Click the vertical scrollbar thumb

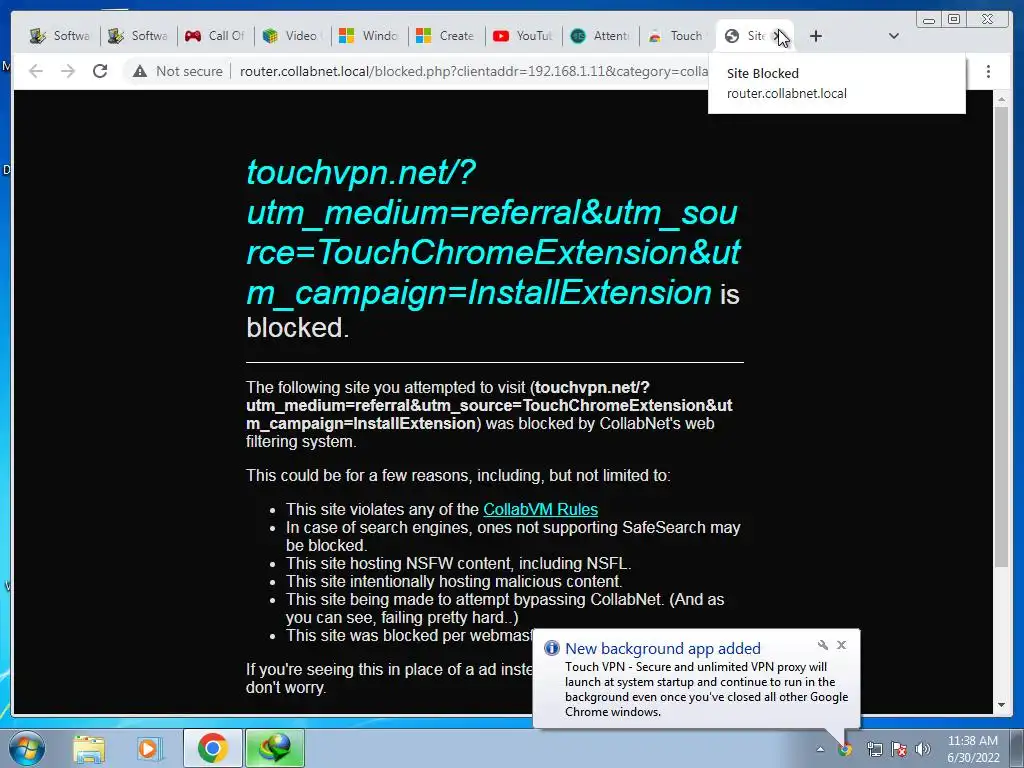click(x=1001, y=337)
